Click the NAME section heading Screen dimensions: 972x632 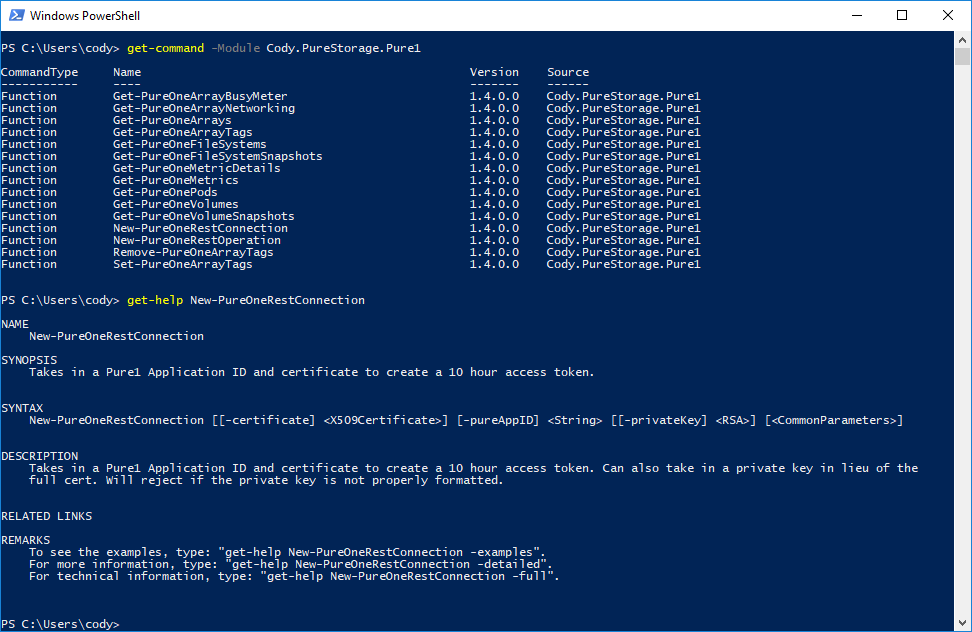pos(15,324)
